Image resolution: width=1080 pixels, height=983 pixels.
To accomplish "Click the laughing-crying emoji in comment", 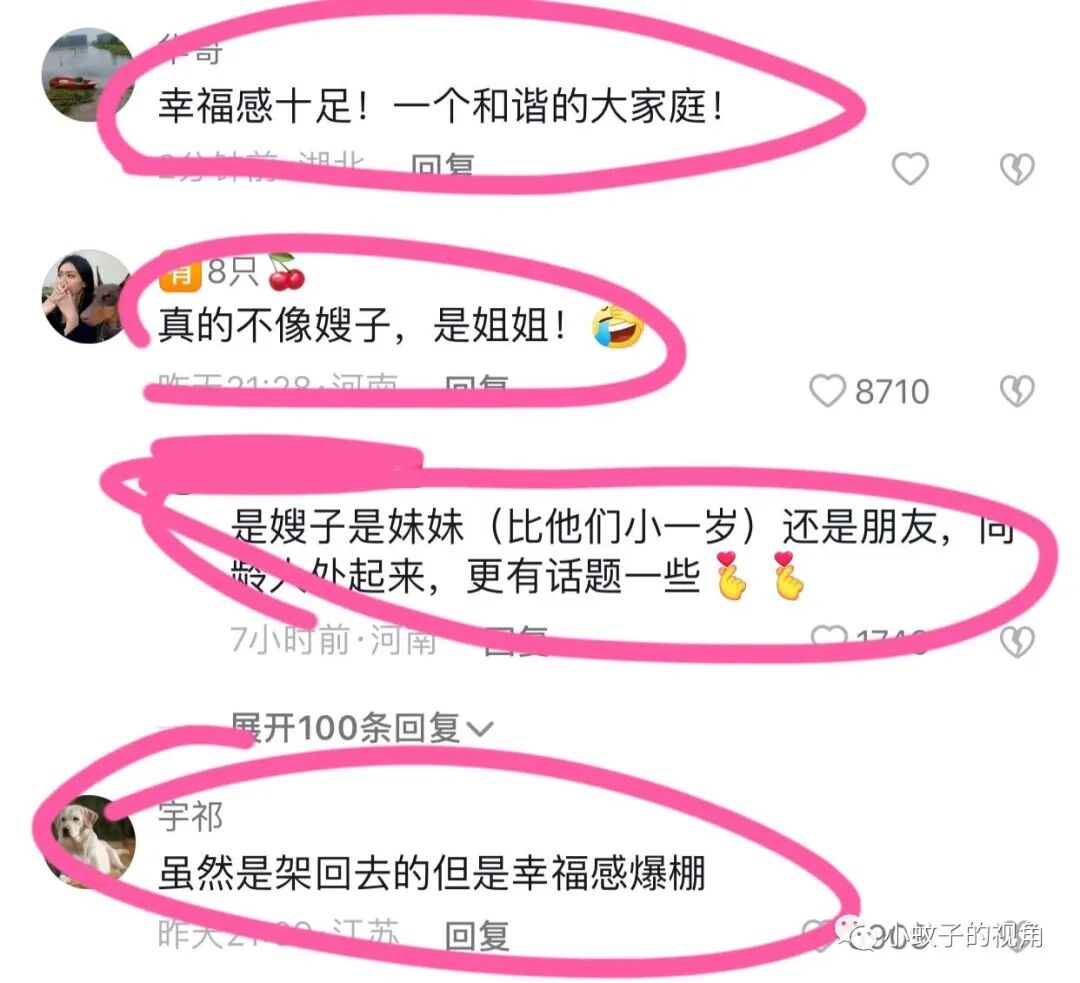I will (618, 326).
